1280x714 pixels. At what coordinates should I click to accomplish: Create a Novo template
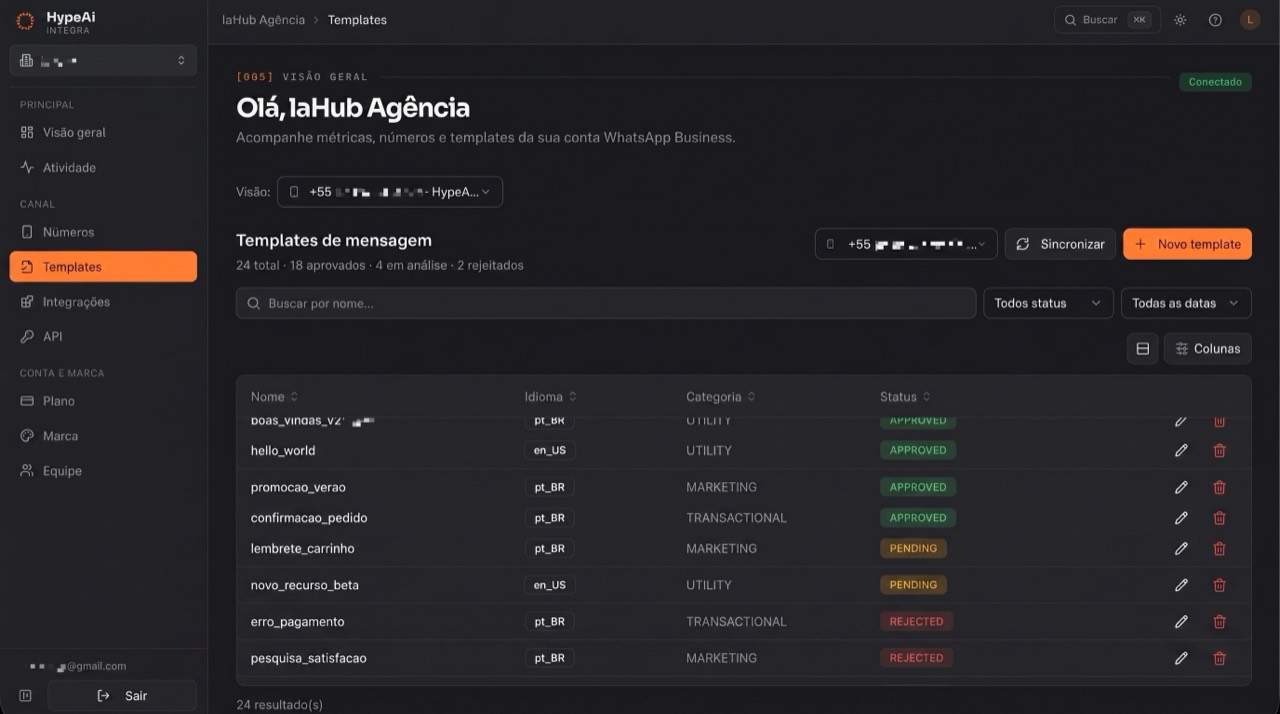coord(1187,244)
